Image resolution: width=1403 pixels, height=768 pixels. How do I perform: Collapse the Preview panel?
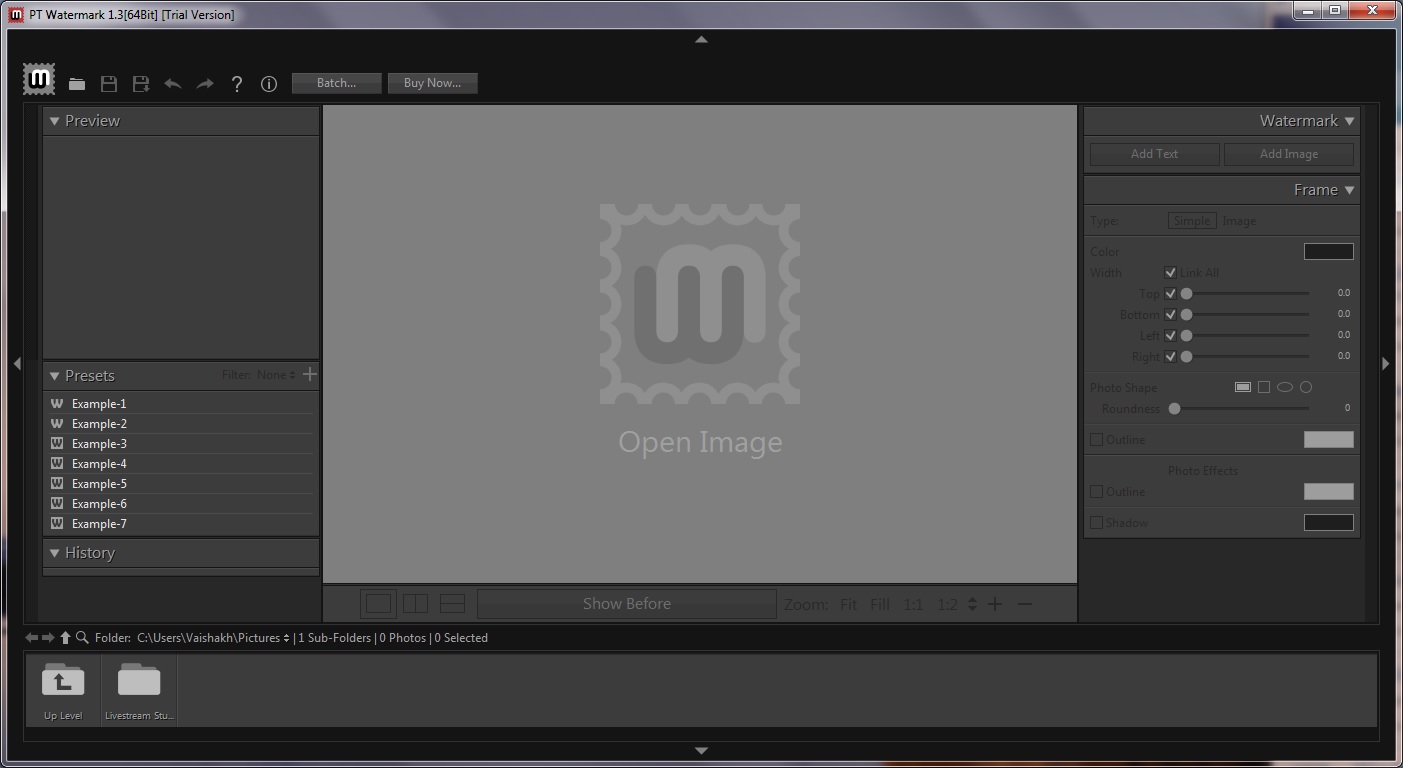point(54,121)
